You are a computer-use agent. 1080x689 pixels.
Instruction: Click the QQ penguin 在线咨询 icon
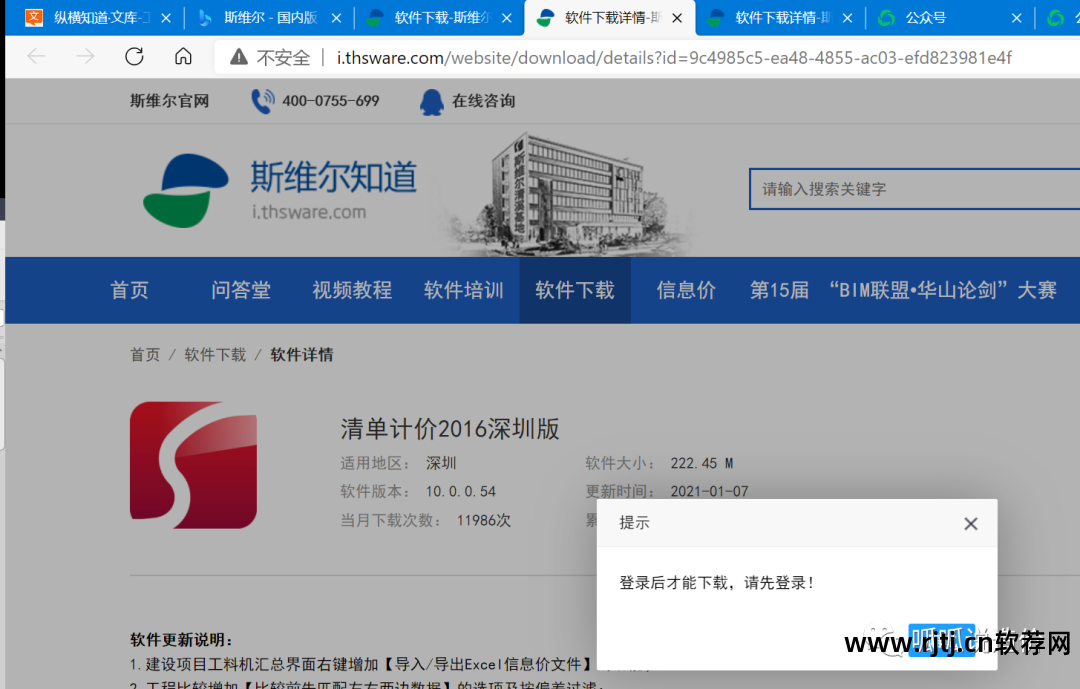tap(432, 102)
